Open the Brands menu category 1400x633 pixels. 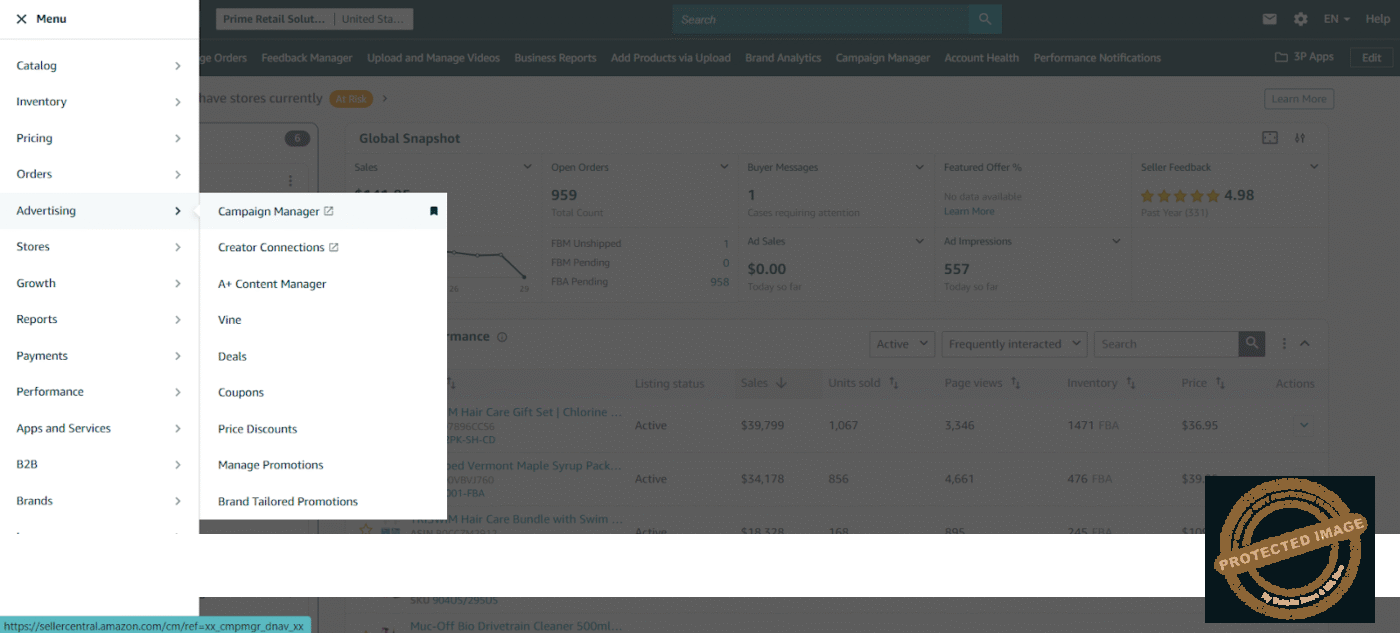[99, 501]
